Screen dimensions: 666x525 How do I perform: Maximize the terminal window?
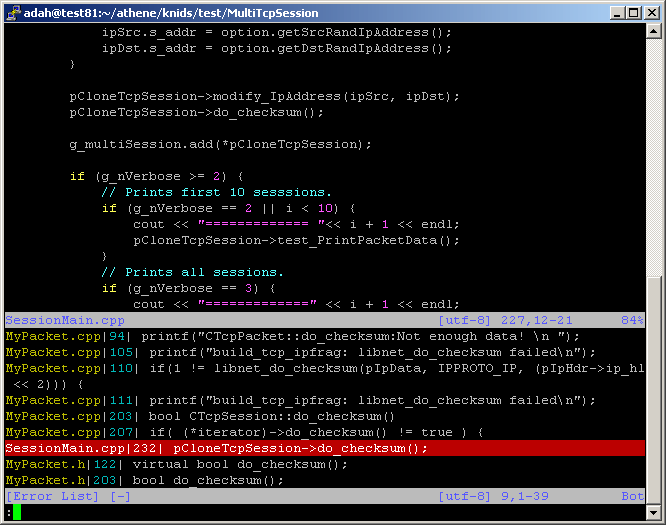click(633, 13)
